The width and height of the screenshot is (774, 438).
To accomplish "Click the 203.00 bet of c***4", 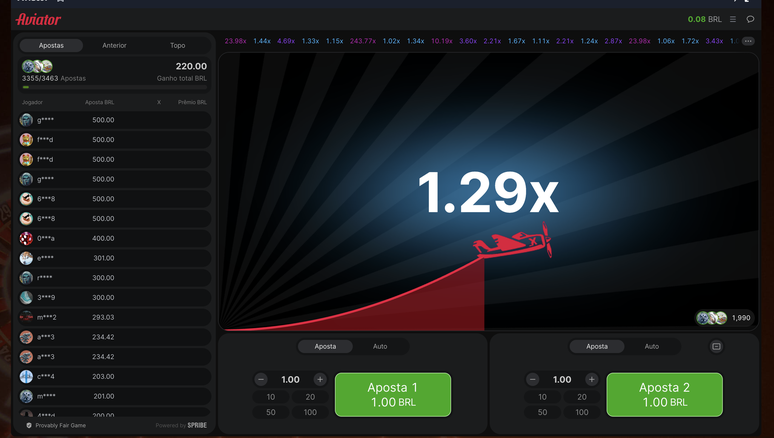I will (103, 376).
